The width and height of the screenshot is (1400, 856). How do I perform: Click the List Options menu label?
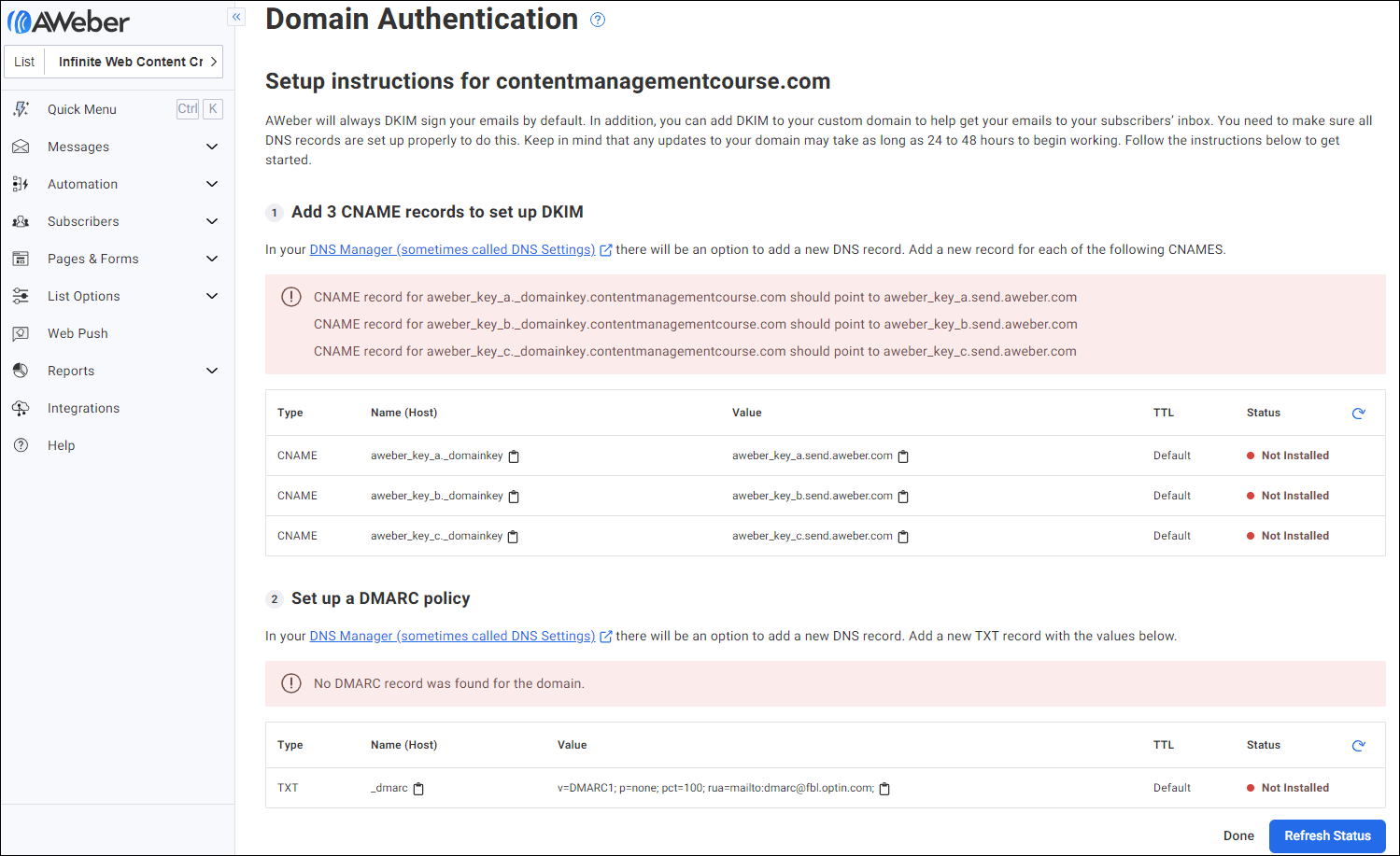click(84, 296)
